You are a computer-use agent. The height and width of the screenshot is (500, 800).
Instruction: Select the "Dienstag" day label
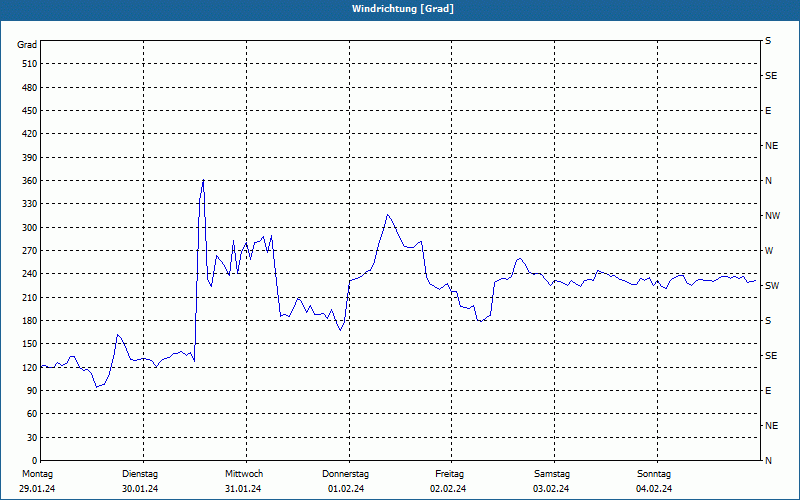(x=140, y=474)
